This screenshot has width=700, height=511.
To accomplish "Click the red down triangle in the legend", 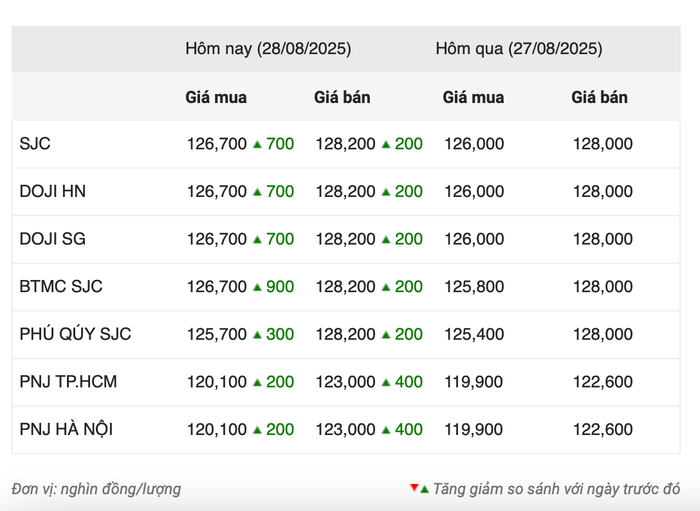I will point(414,488).
